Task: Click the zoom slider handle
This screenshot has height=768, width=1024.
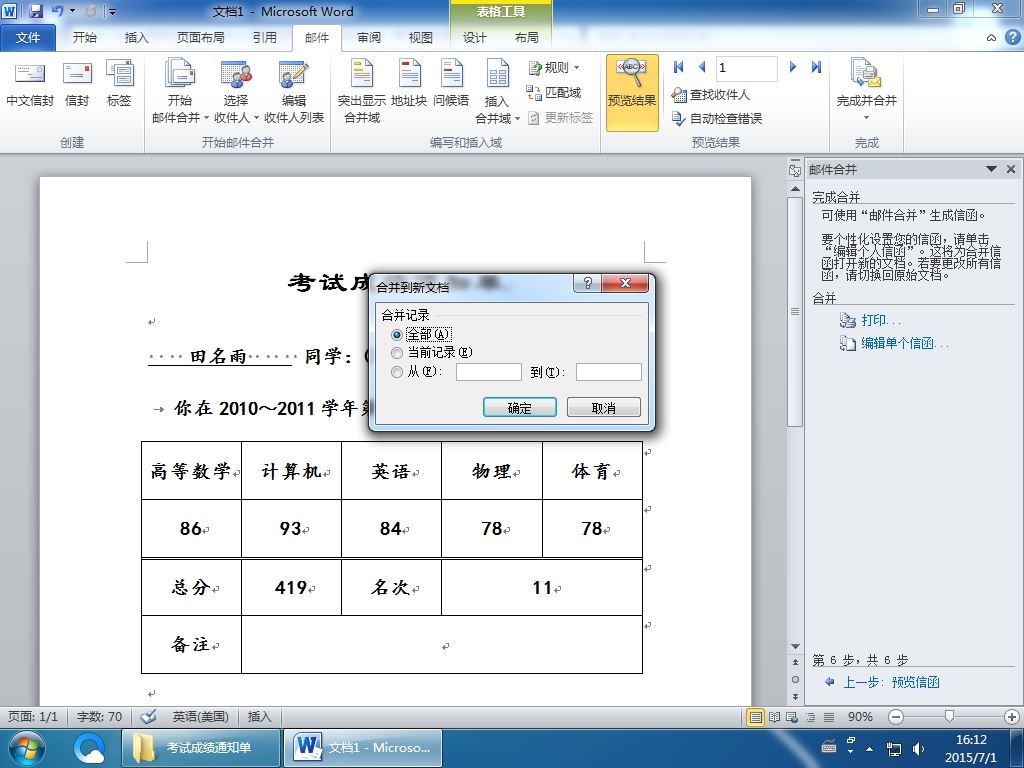Action: [x=949, y=716]
